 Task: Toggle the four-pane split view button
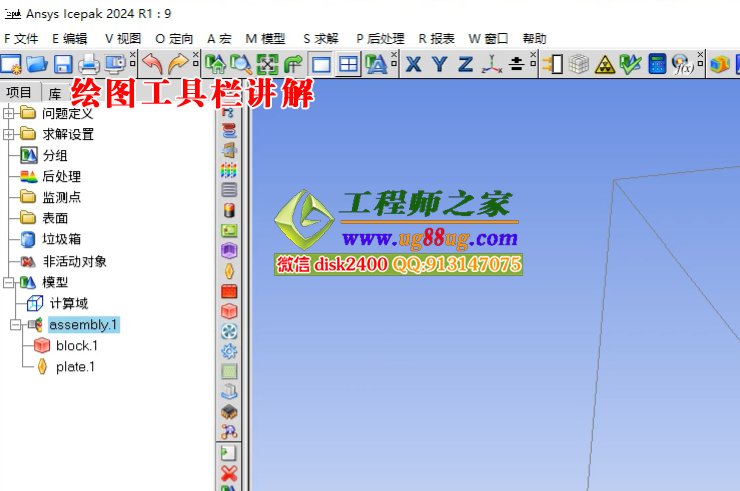point(348,65)
